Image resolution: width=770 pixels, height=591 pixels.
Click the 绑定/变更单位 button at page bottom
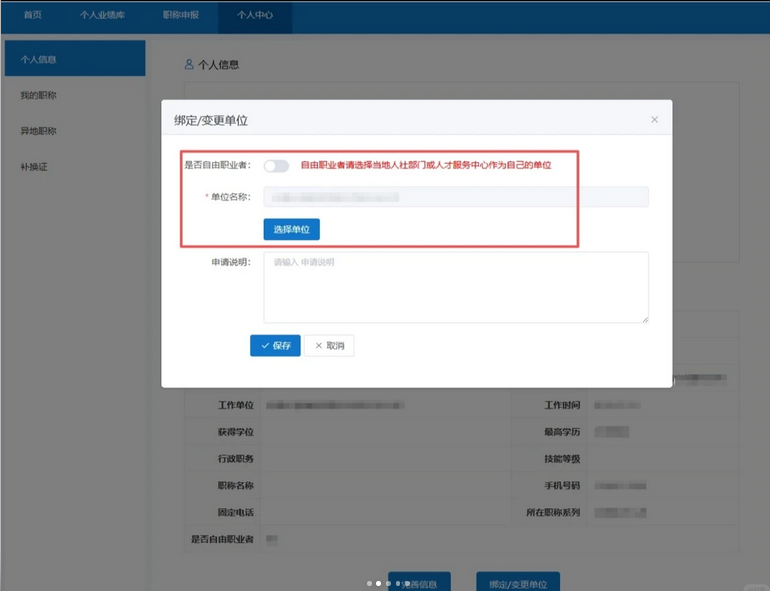pos(518,583)
